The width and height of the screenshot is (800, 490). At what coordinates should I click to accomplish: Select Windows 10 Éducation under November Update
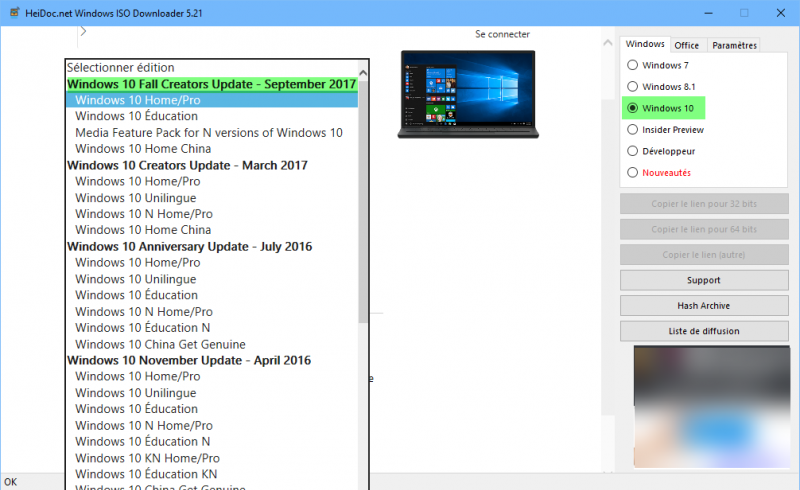tap(212, 409)
